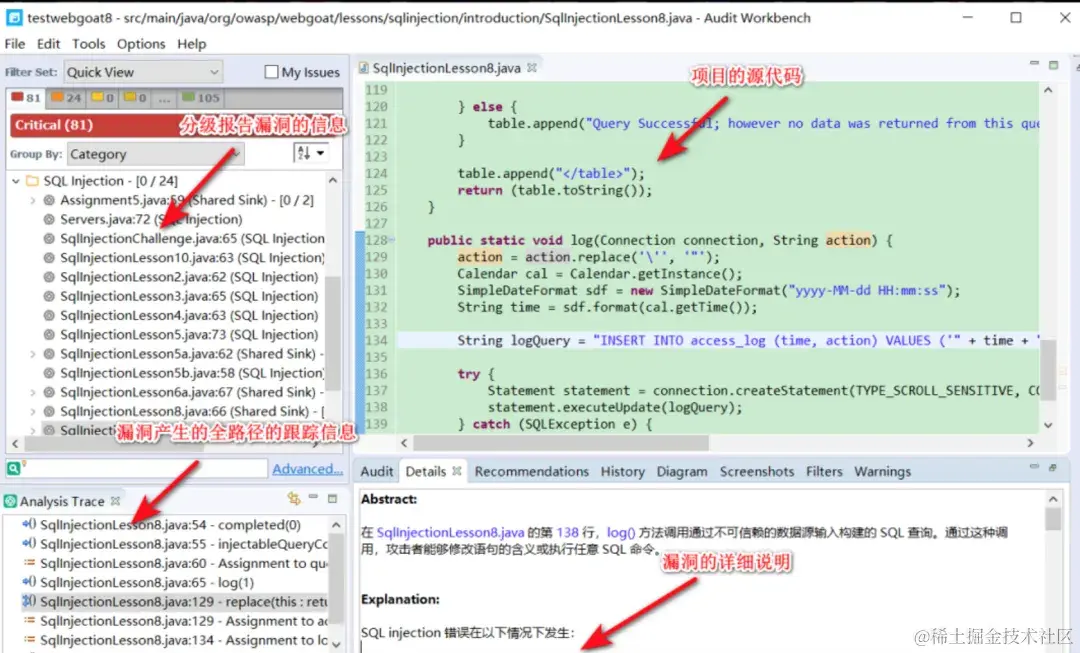
Task: Click the icon of trace step java:55 injectableQuery
Action: click(x=30, y=544)
